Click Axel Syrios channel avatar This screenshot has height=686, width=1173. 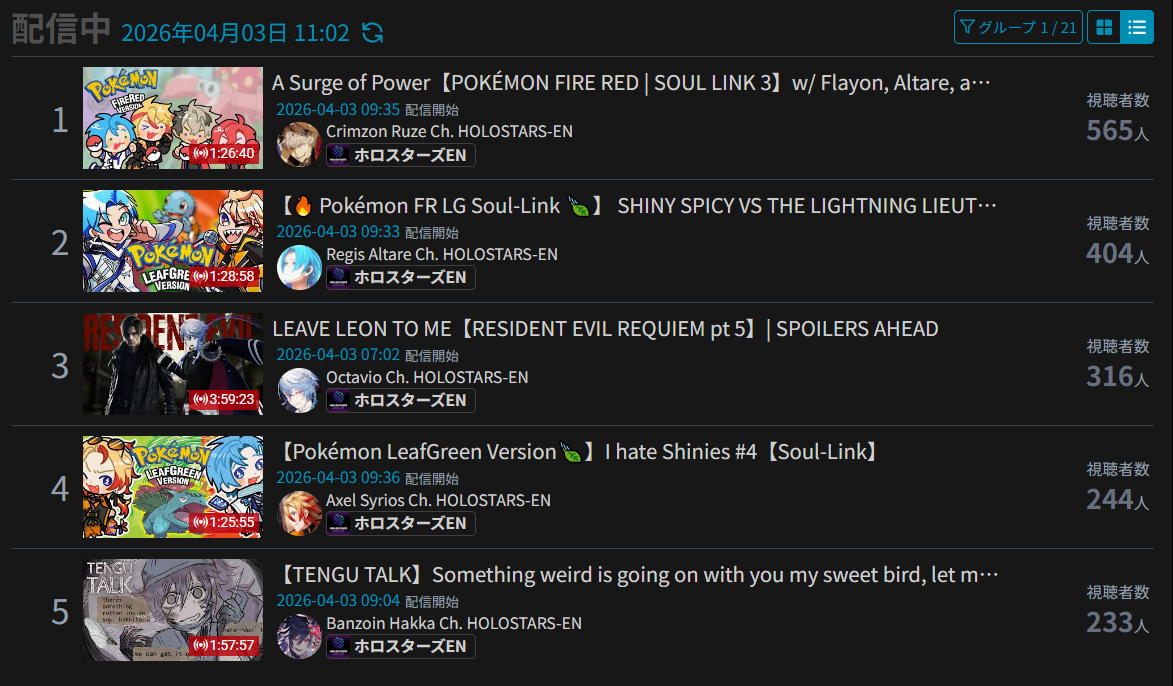coord(299,513)
